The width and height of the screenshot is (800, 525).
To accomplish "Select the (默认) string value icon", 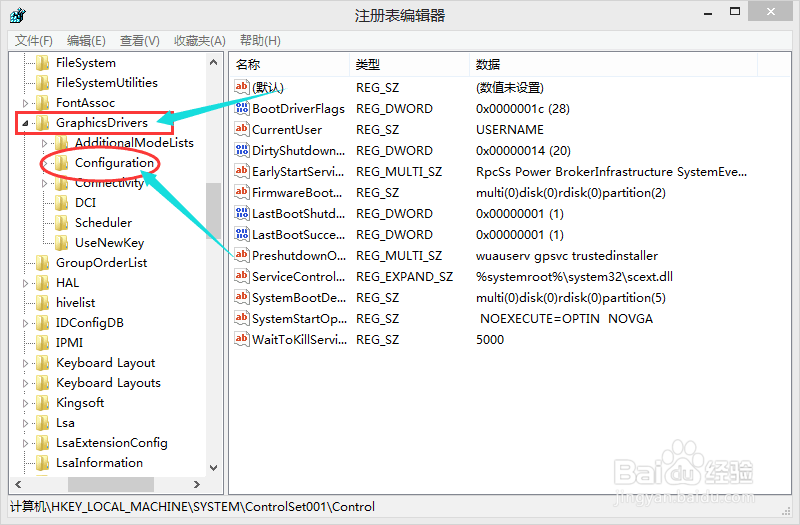I will click(242, 87).
